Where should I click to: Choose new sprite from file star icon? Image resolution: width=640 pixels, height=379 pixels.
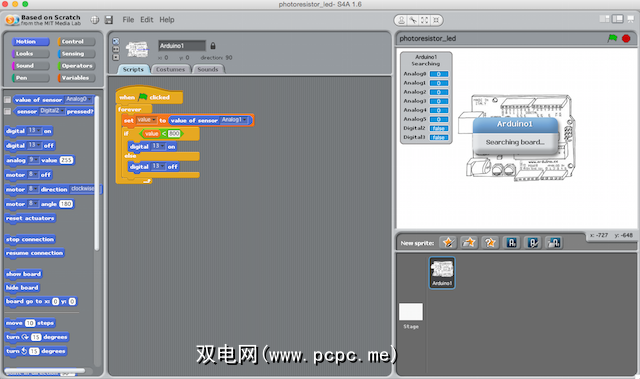point(469,243)
